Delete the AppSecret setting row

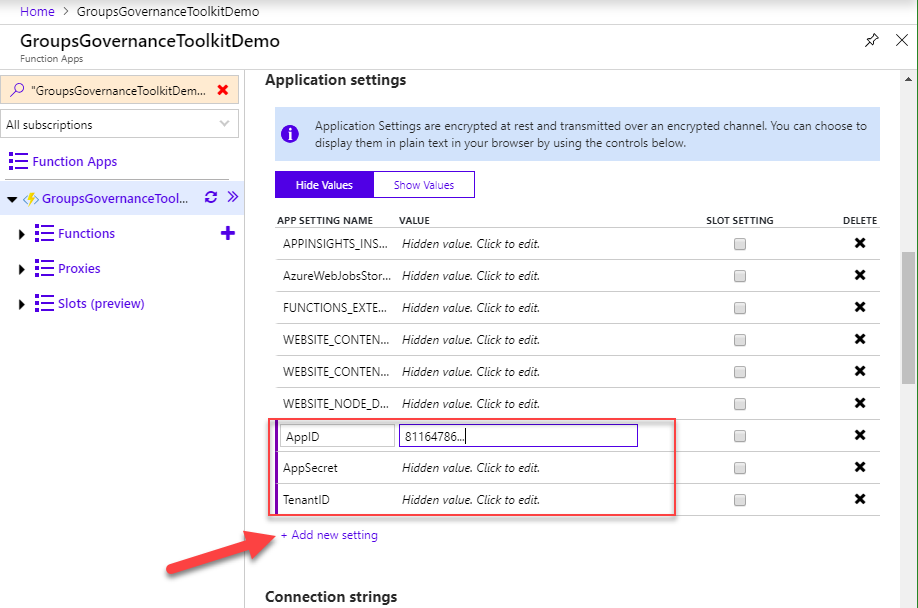click(x=859, y=468)
